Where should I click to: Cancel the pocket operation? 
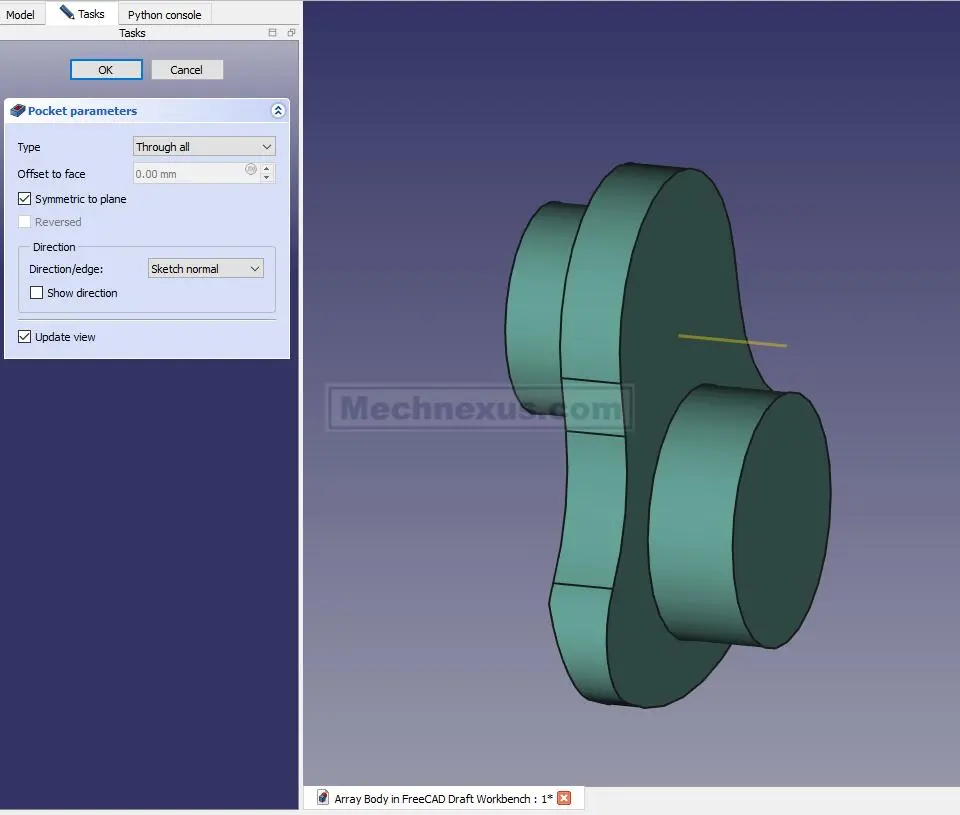coord(186,70)
